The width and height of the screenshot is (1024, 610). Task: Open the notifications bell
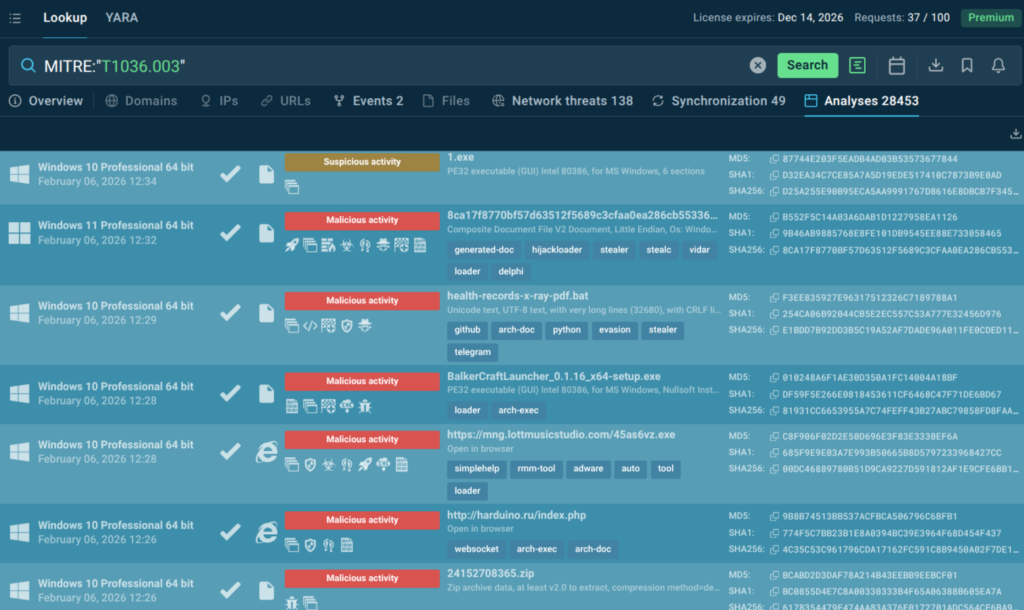pos(998,65)
